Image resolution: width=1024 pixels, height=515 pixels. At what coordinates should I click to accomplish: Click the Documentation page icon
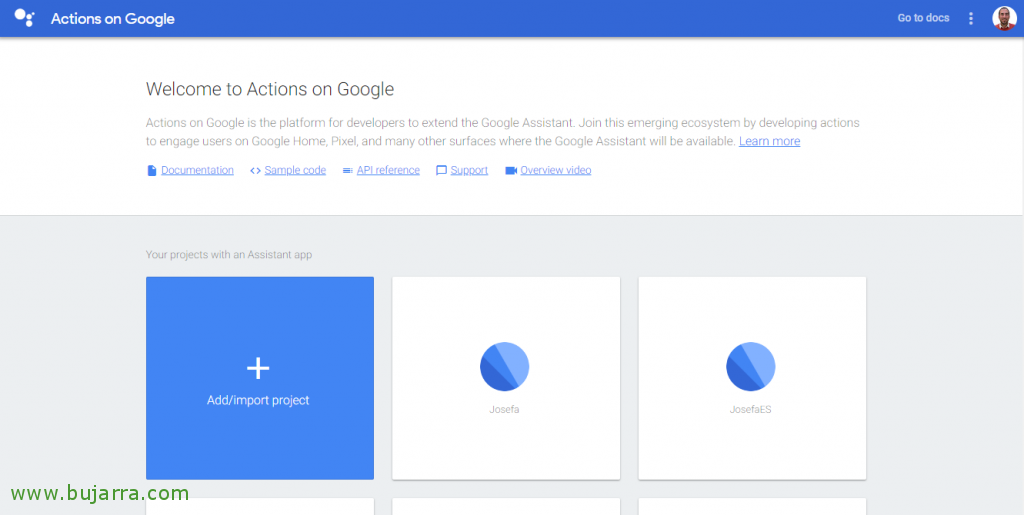pyautogui.click(x=152, y=170)
